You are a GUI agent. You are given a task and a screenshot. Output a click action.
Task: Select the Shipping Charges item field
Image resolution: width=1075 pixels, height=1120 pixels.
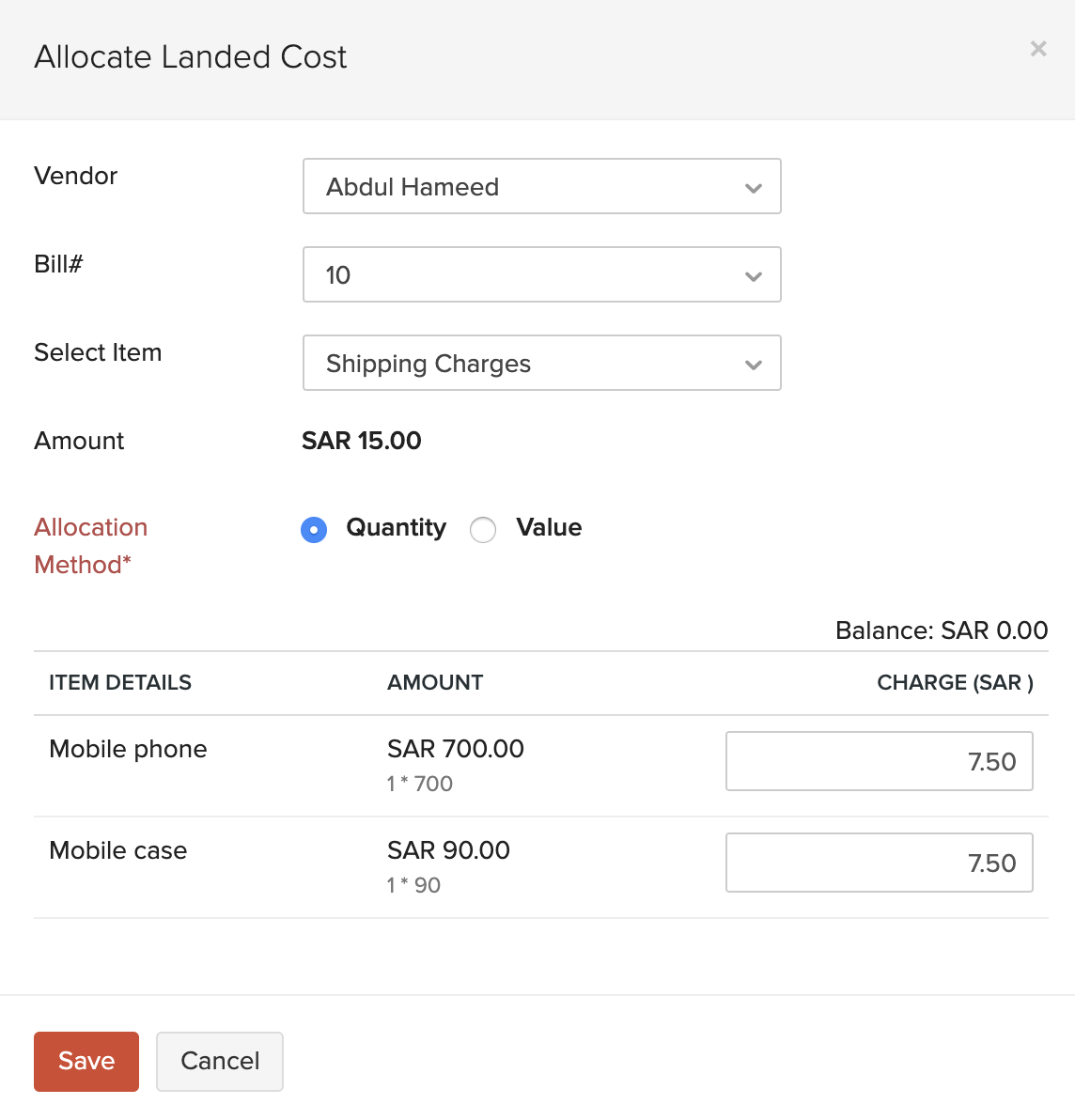click(541, 363)
